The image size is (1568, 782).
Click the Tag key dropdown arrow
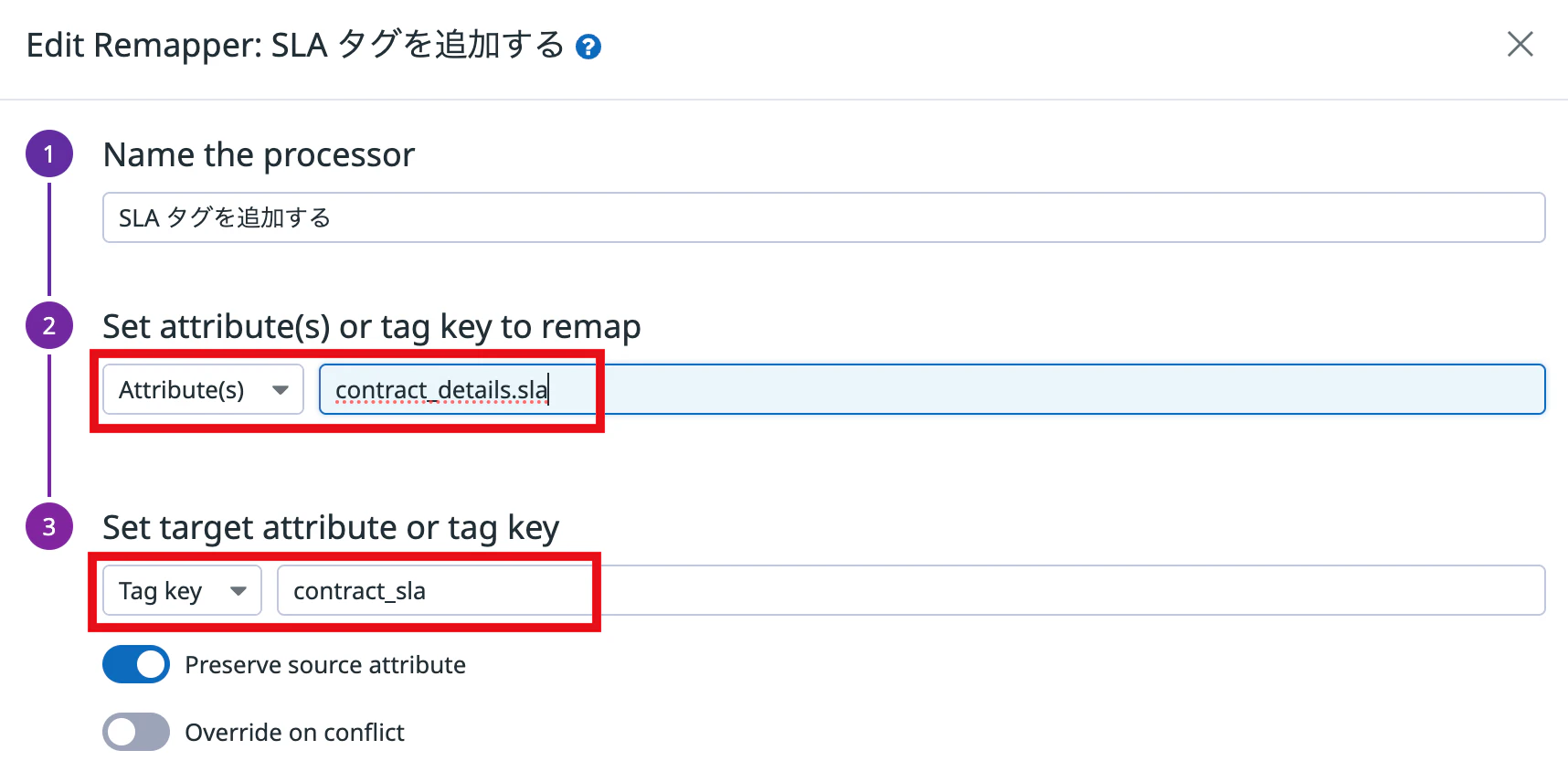pos(238,591)
